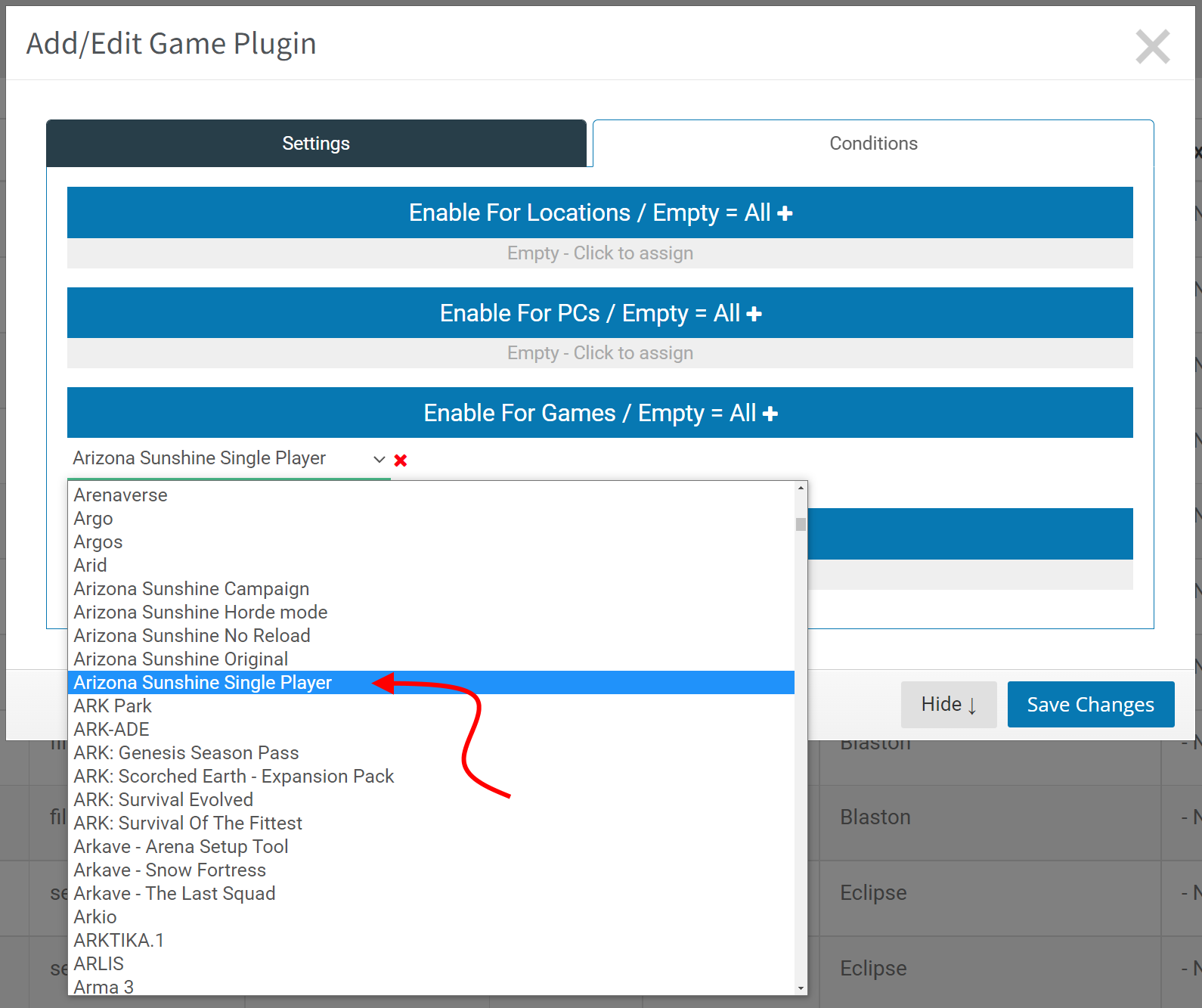Viewport: 1202px width, 1008px height.
Task: Open the Conditions tab
Action: [873, 144]
